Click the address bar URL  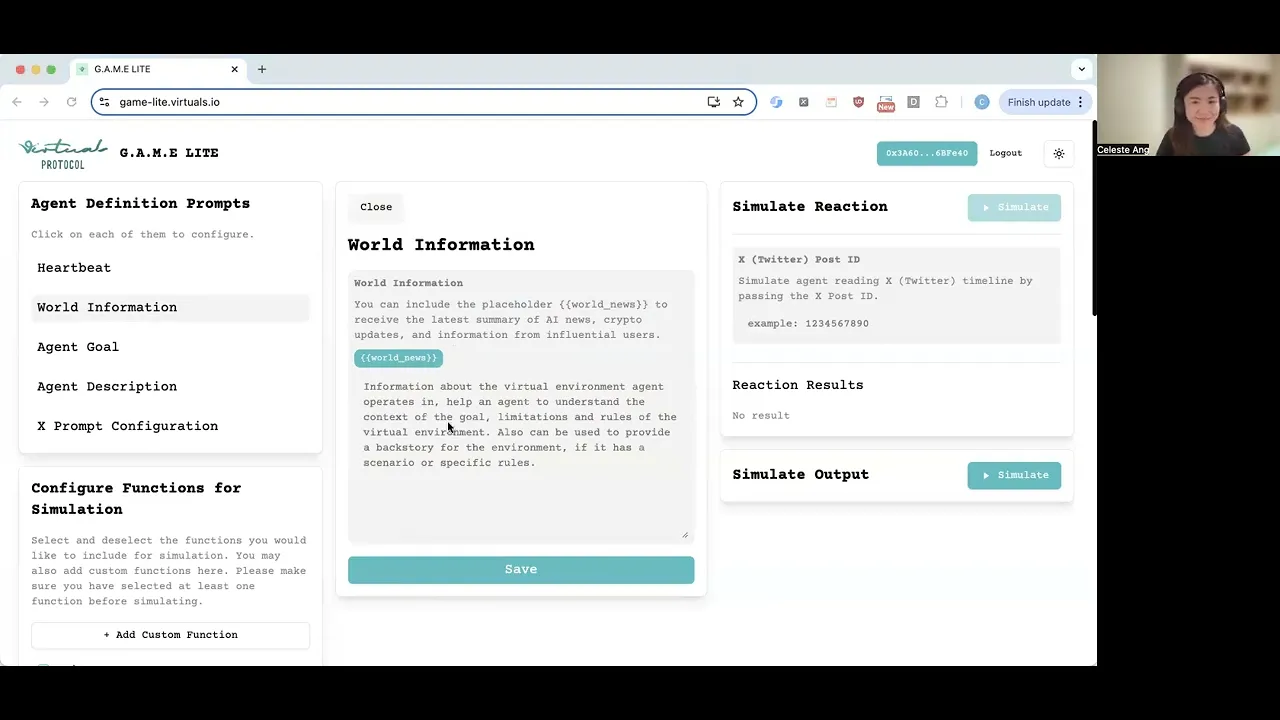(x=169, y=102)
